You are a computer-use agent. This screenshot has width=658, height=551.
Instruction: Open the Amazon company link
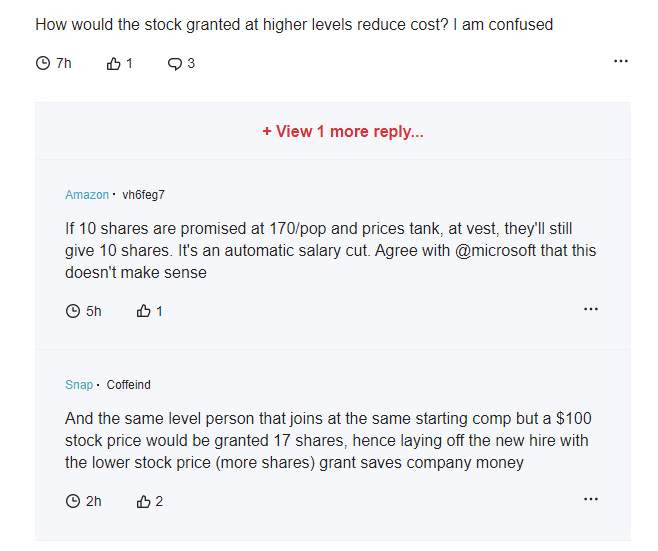coord(87,195)
